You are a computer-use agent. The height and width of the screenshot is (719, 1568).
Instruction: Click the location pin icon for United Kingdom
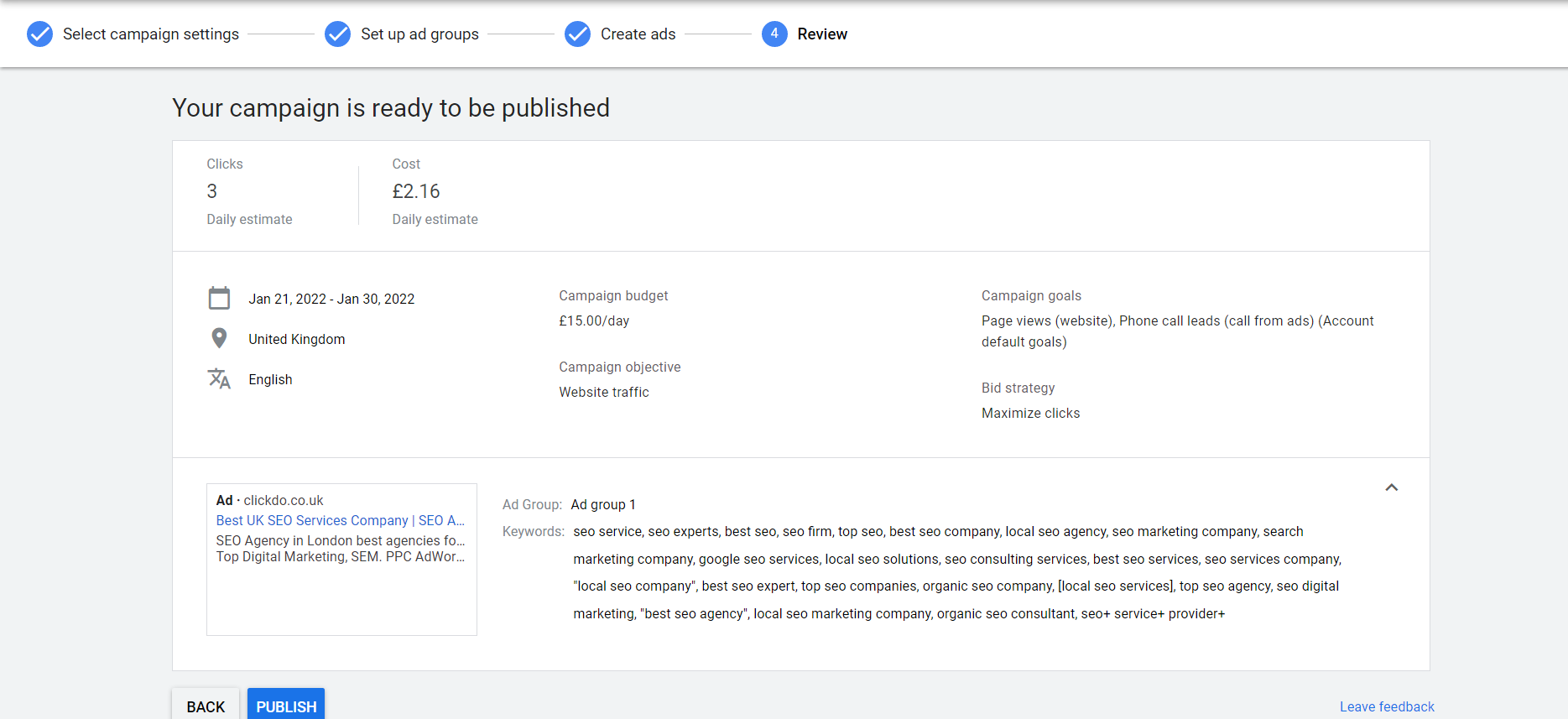pyautogui.click(x=219, y=338)
